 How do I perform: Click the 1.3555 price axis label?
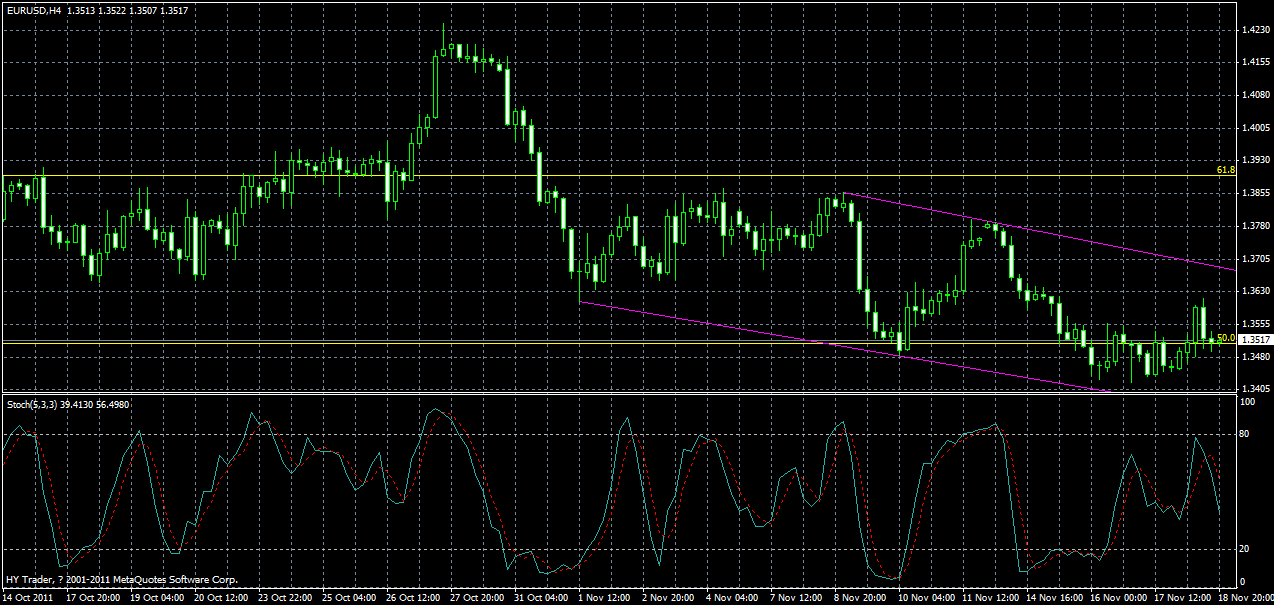pyautogui.click(x=1257, y=324)
